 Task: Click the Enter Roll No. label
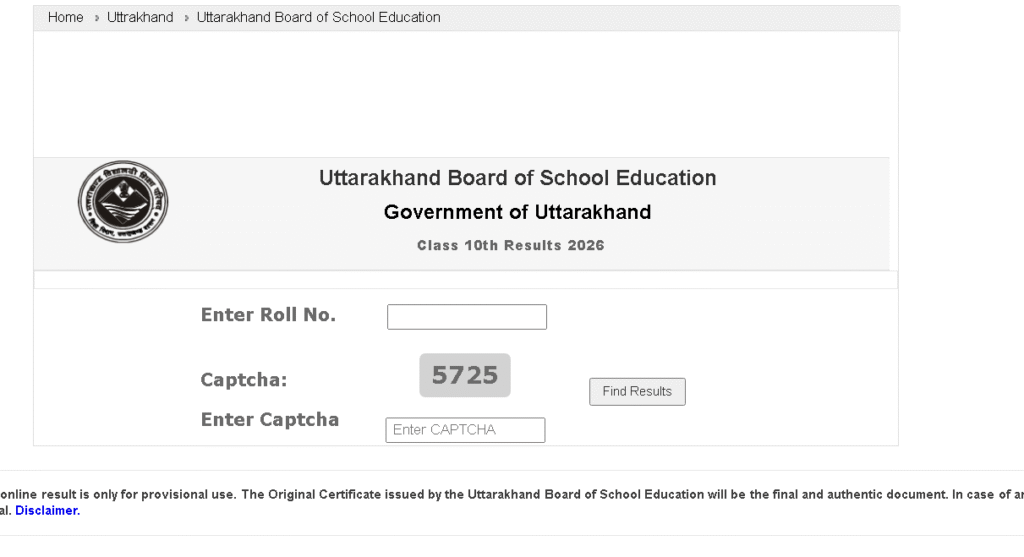(x=268, y=315)
